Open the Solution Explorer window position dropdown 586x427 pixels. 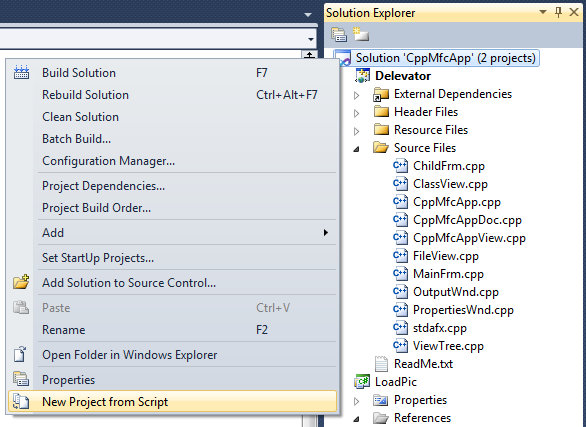pyautogui.click(x=543, y=12)
